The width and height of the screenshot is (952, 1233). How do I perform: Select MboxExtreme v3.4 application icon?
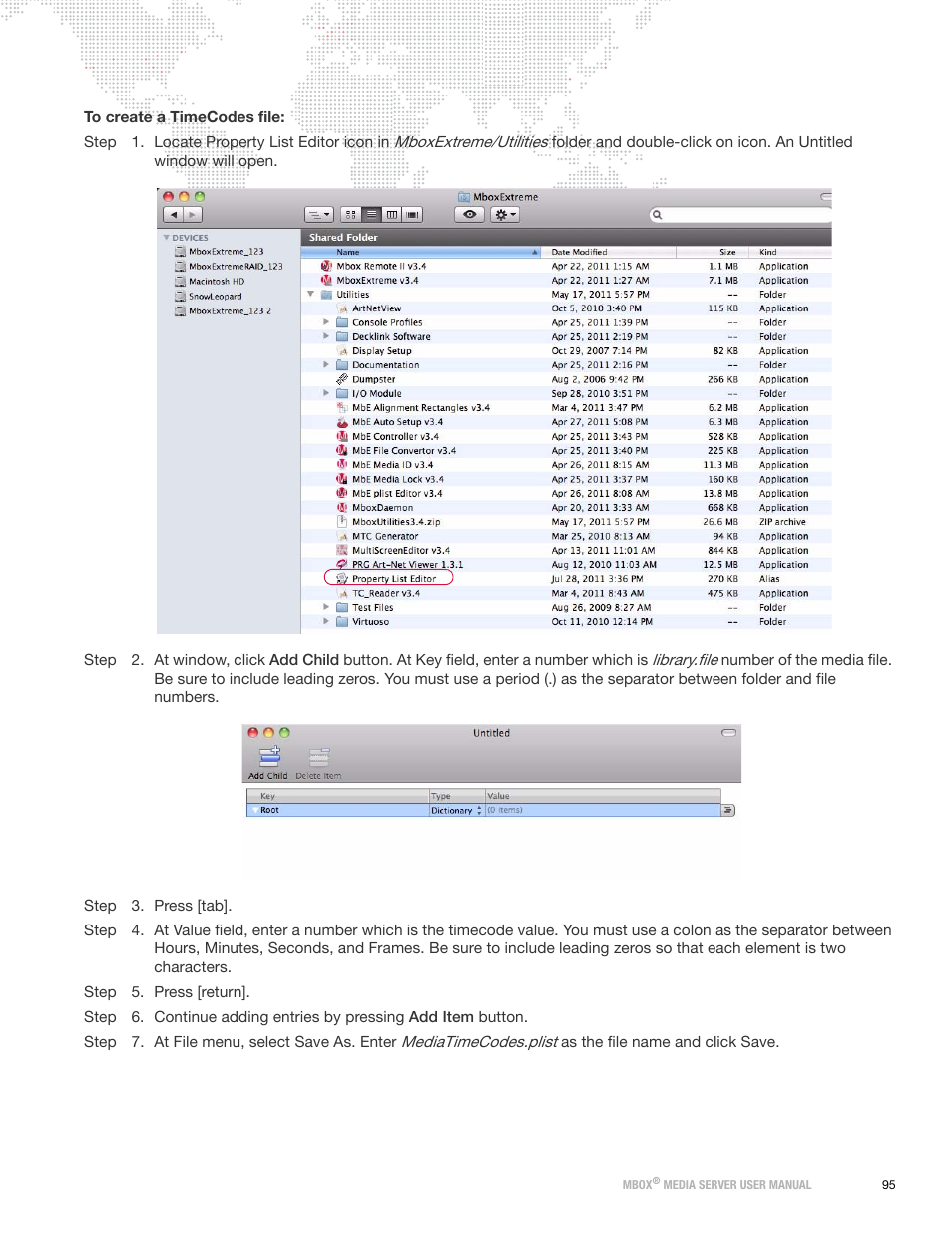point(326,281)
